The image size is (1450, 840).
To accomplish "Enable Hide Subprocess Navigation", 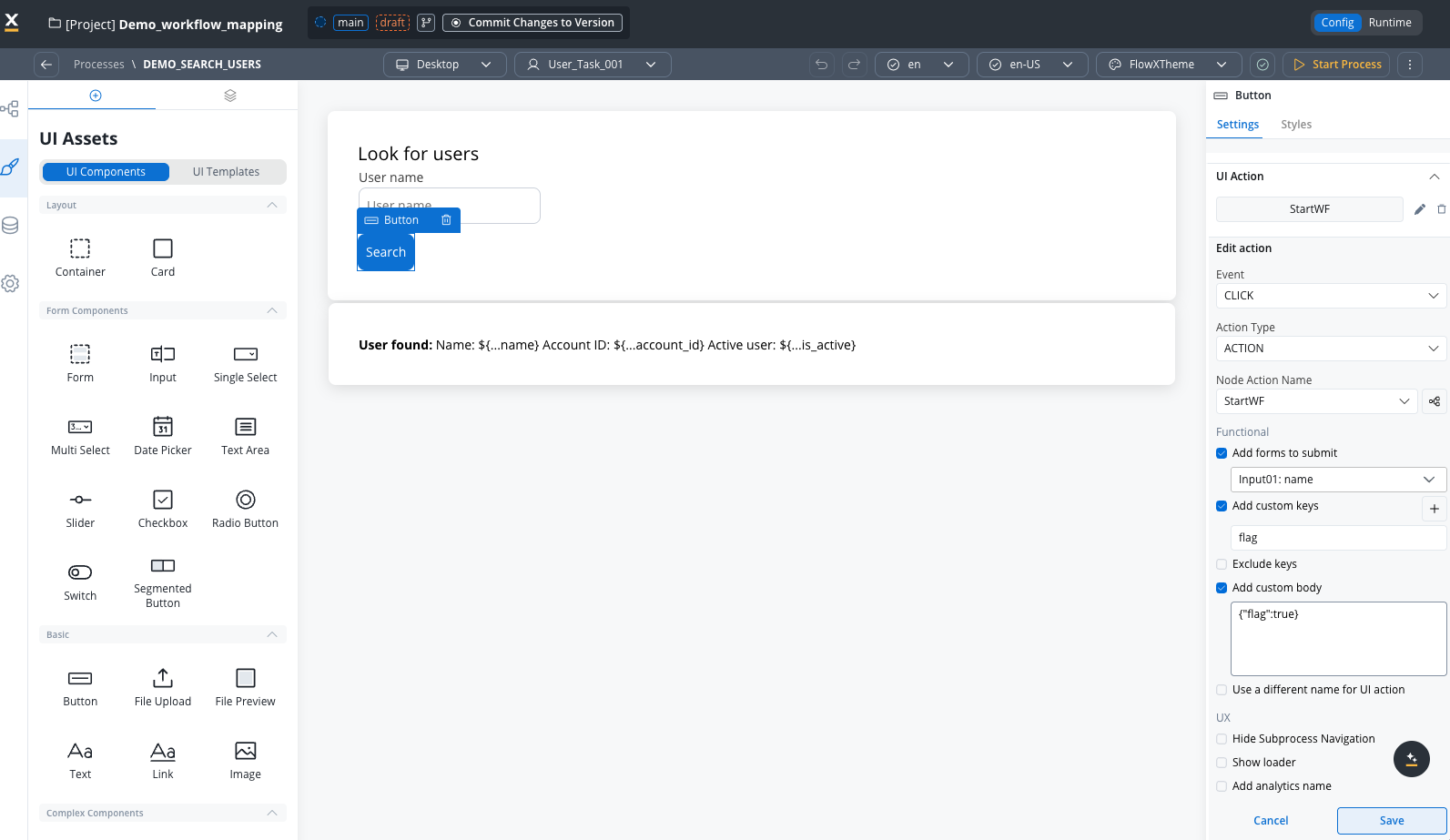I will click(1222, 739).
